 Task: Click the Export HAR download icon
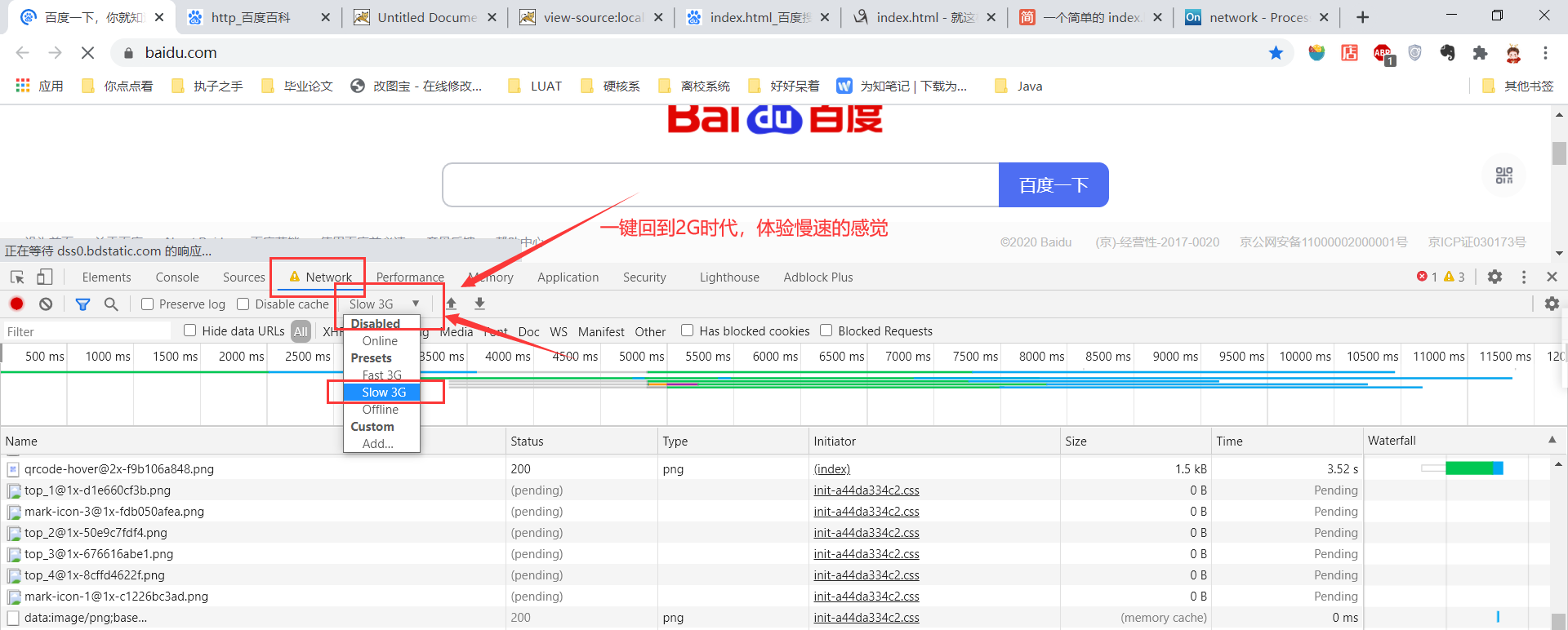[x=480, y=304]
